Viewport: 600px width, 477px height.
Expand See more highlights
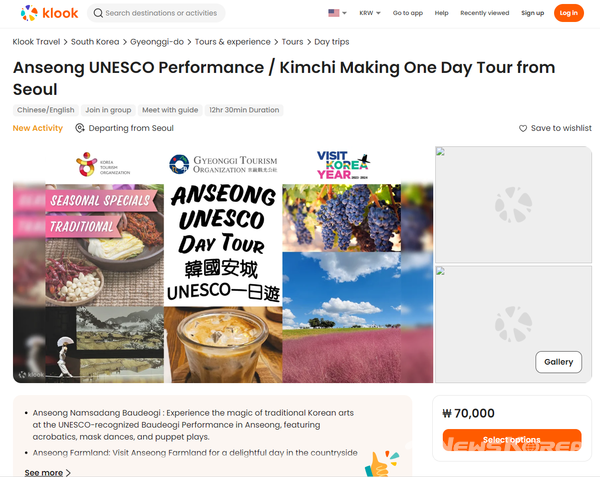47,472
